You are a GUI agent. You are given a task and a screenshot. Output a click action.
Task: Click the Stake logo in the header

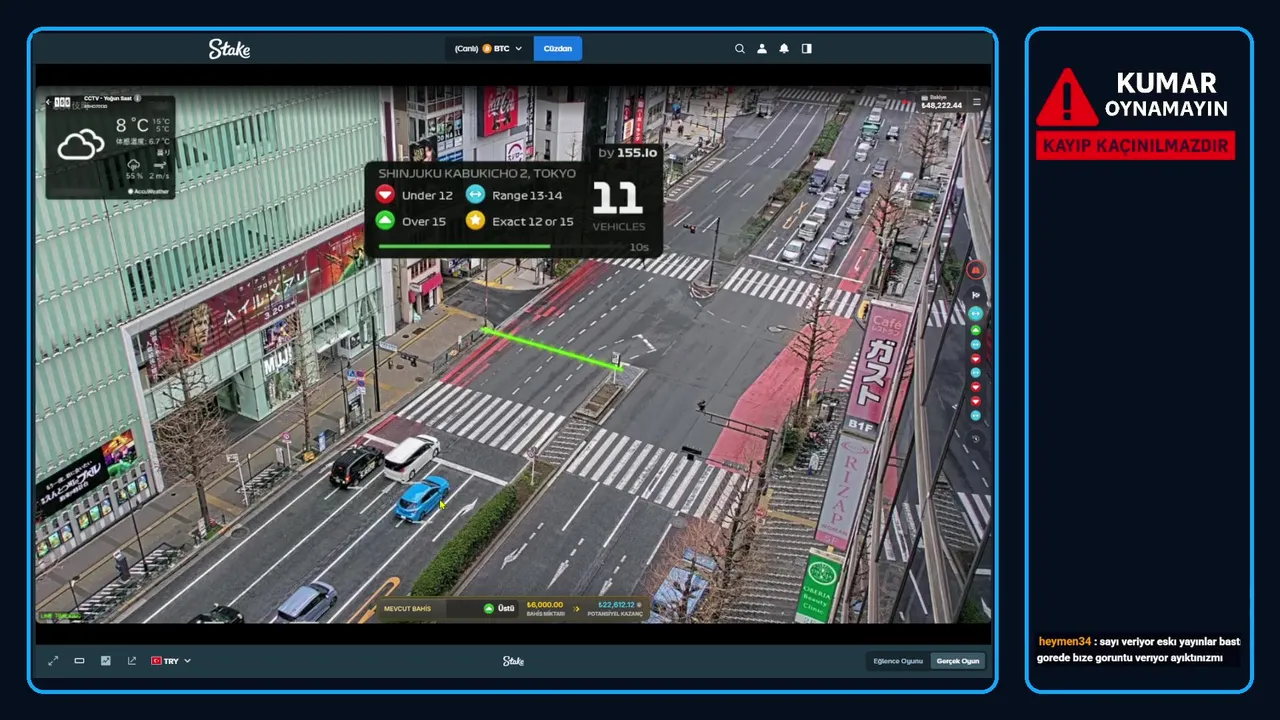click(229, 48)
